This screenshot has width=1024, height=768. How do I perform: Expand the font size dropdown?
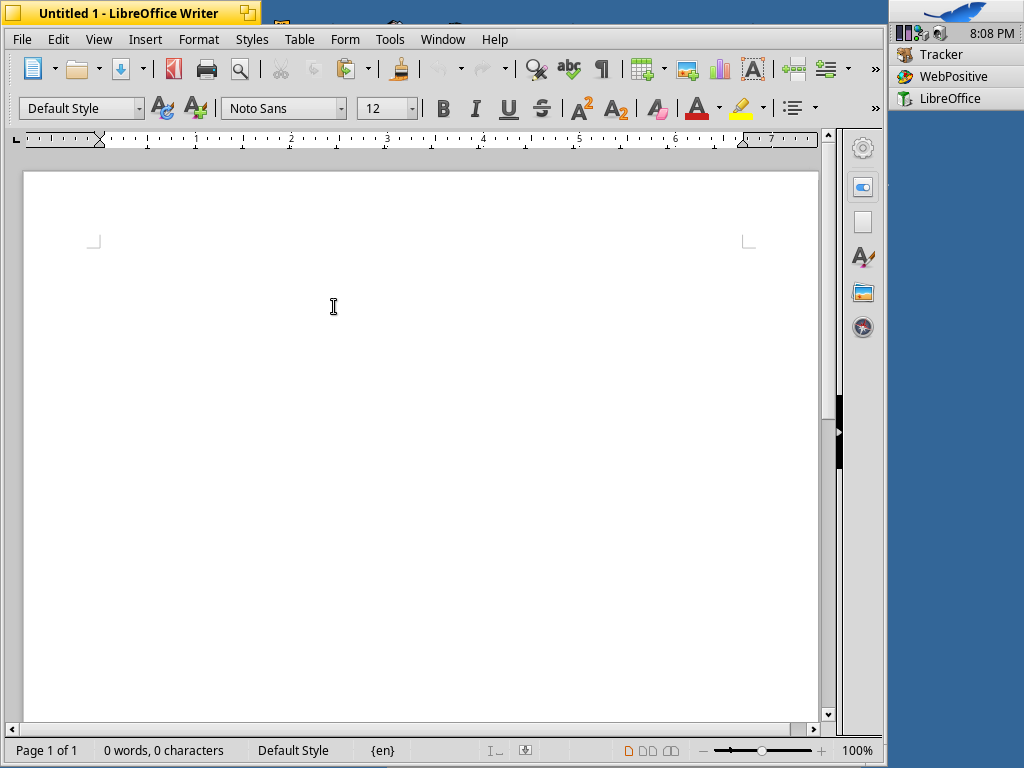(x=410, y=107)
